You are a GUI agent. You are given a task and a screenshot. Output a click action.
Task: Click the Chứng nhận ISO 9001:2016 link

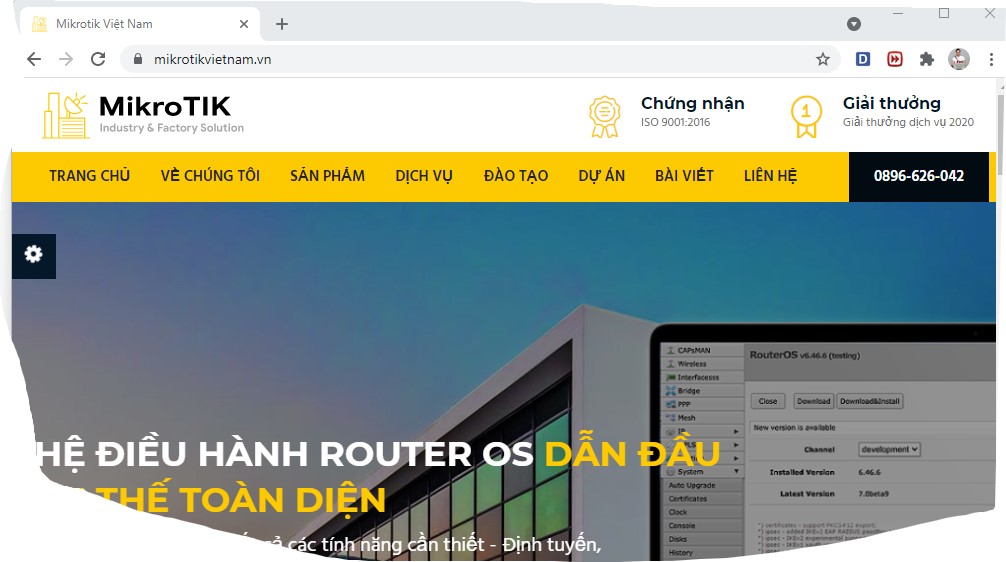667,114
